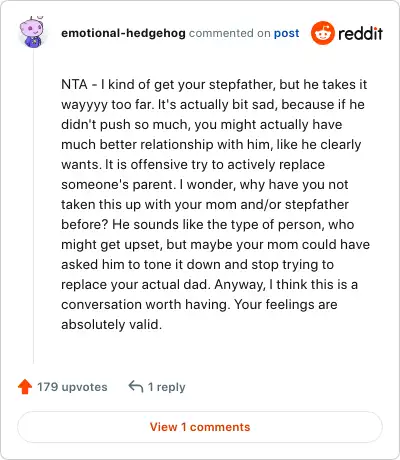400x460 pixels.
Task: Click the orange upvote arrow icon
Action: (25, 387)
